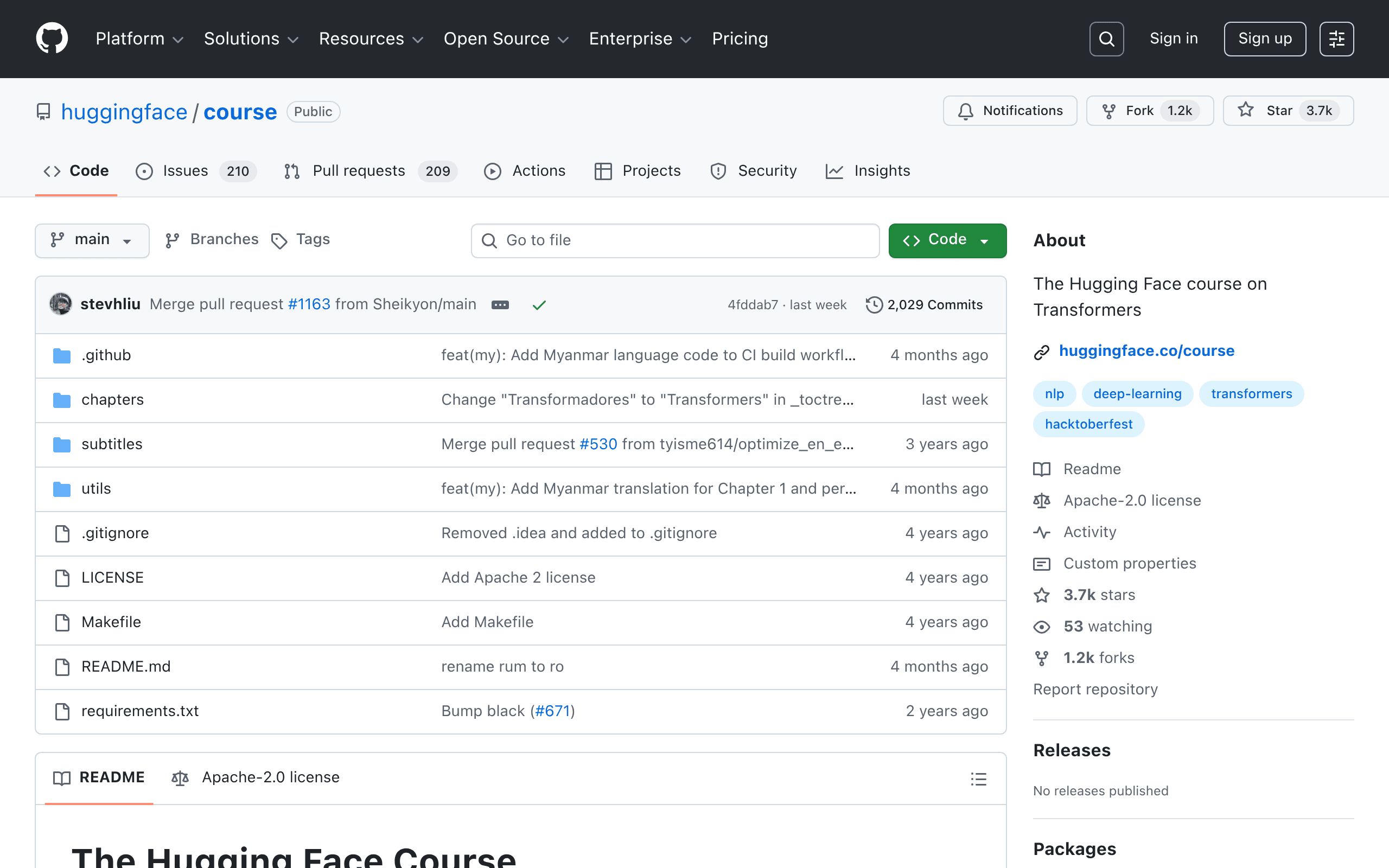Select the Code repository tab
Image resolution: width=1389 pixels, height=868 pixels.
pyautogui.click(x=77, y=171)
